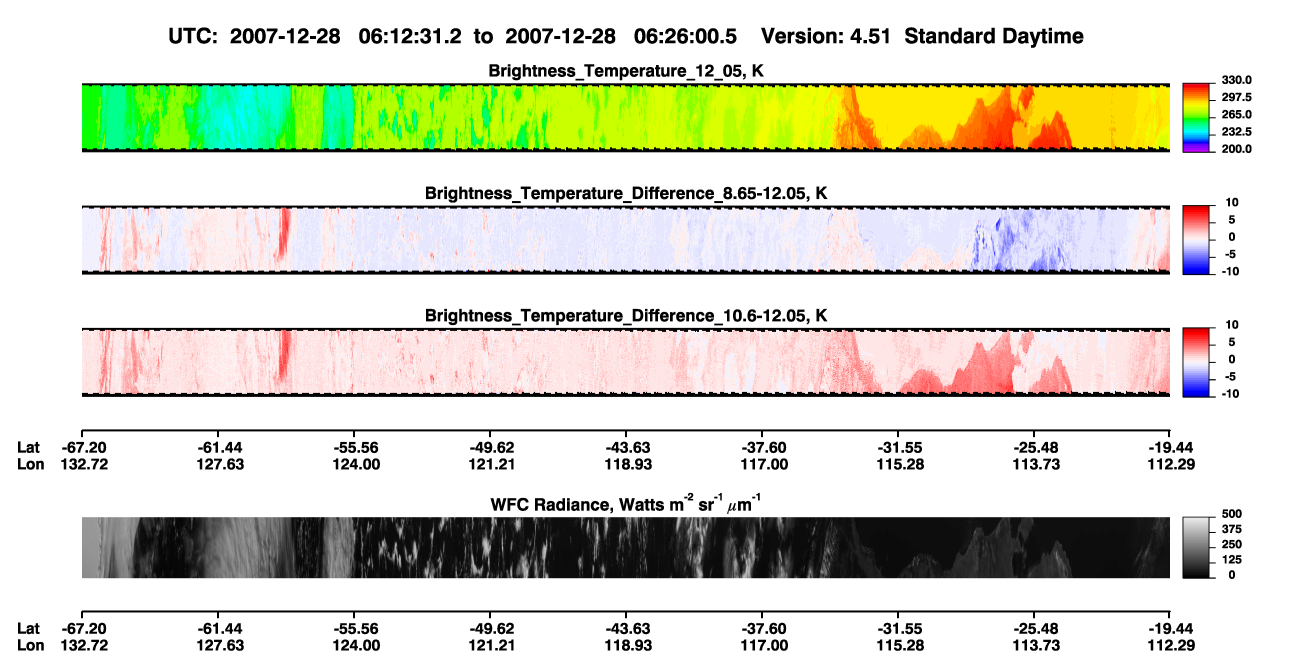Click latitude -43.63 on axis above WFC panel

point(628,448)
